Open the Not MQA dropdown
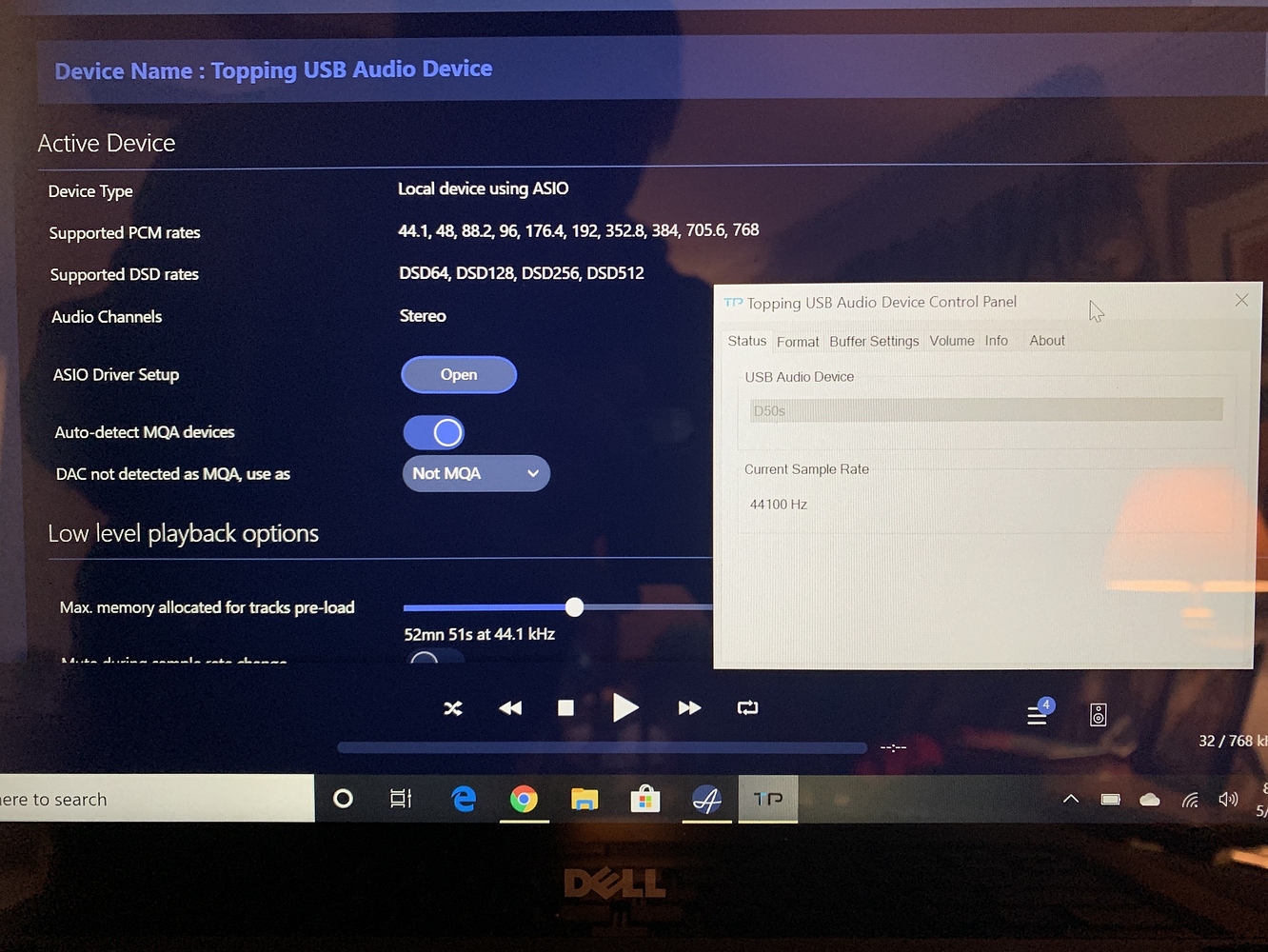 click(476, 474)
